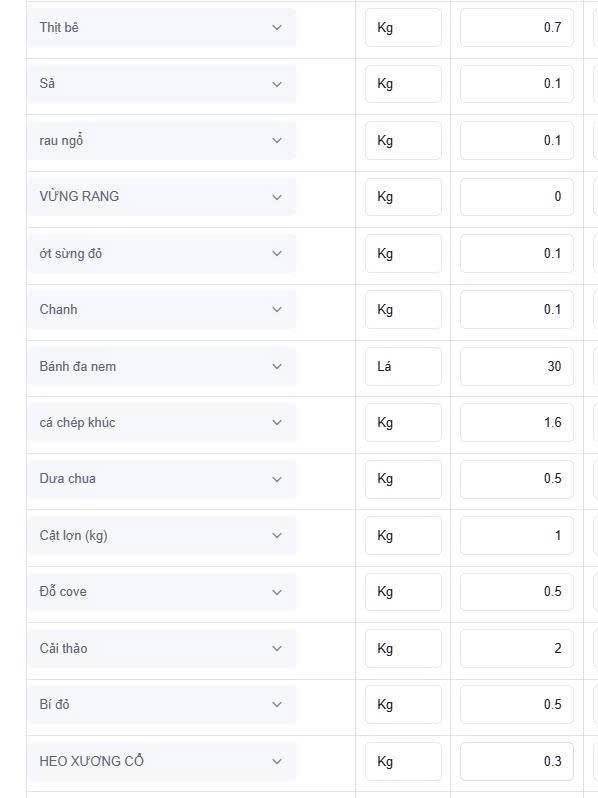Click the chevron beside VỪNG RANG
598x798 pixels.
click(277, 197)
